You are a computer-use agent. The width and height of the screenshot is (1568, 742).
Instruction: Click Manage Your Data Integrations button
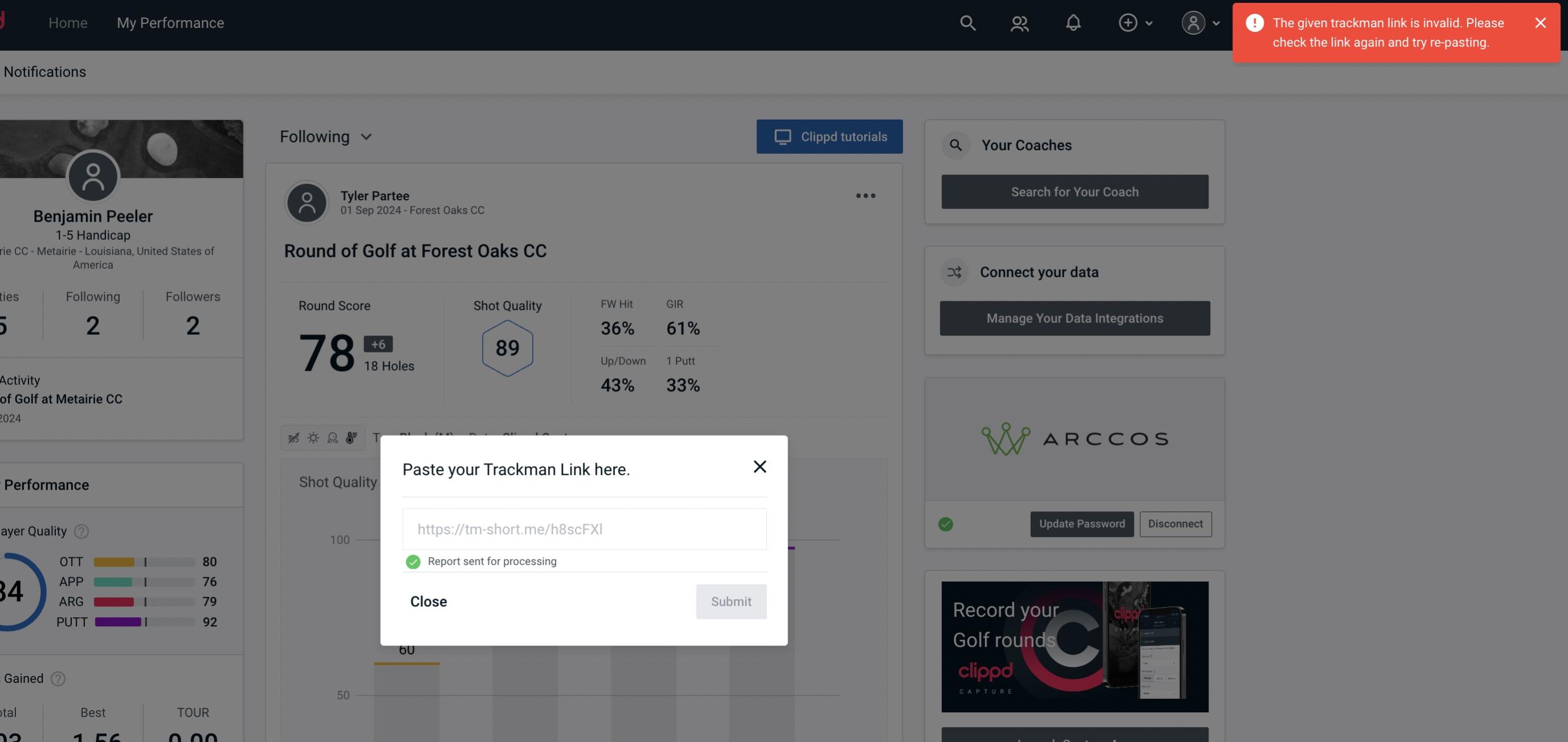click(x=1075, y=318)
